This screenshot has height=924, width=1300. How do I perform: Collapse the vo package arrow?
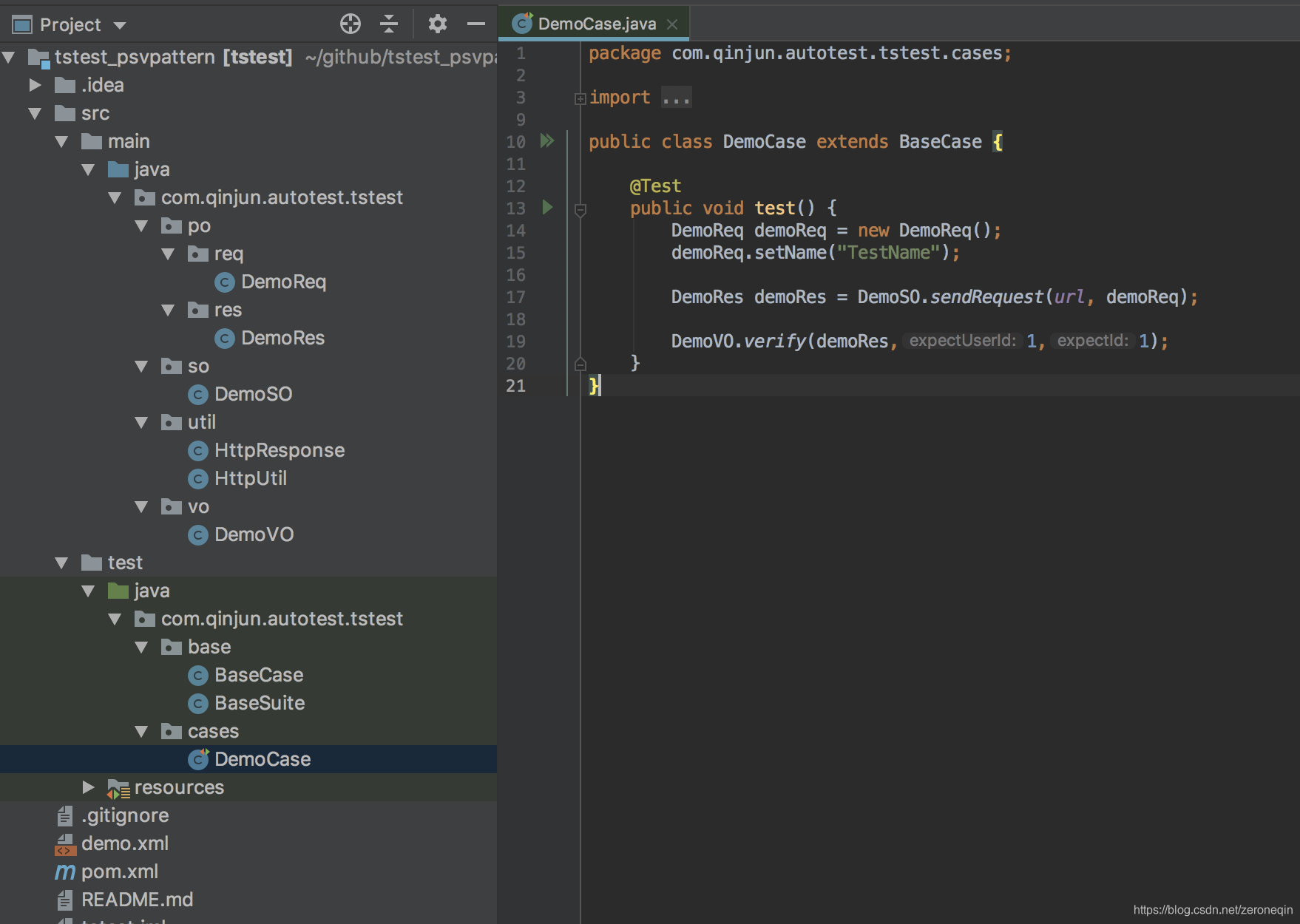pos(141,506)
